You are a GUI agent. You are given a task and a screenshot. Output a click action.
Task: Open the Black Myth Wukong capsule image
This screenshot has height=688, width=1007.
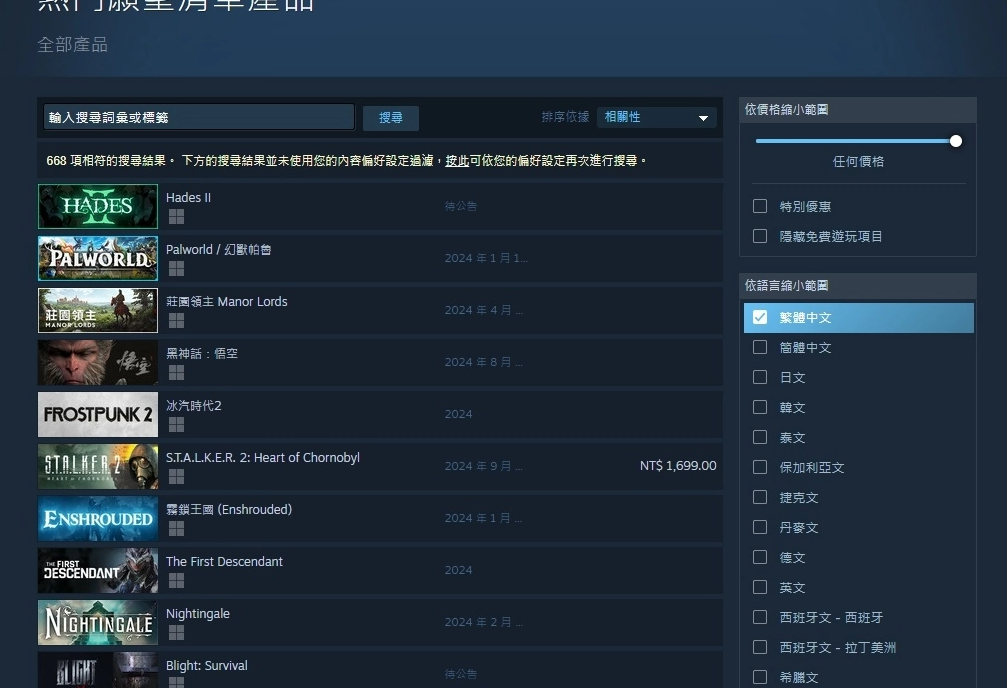coord(98,362)
